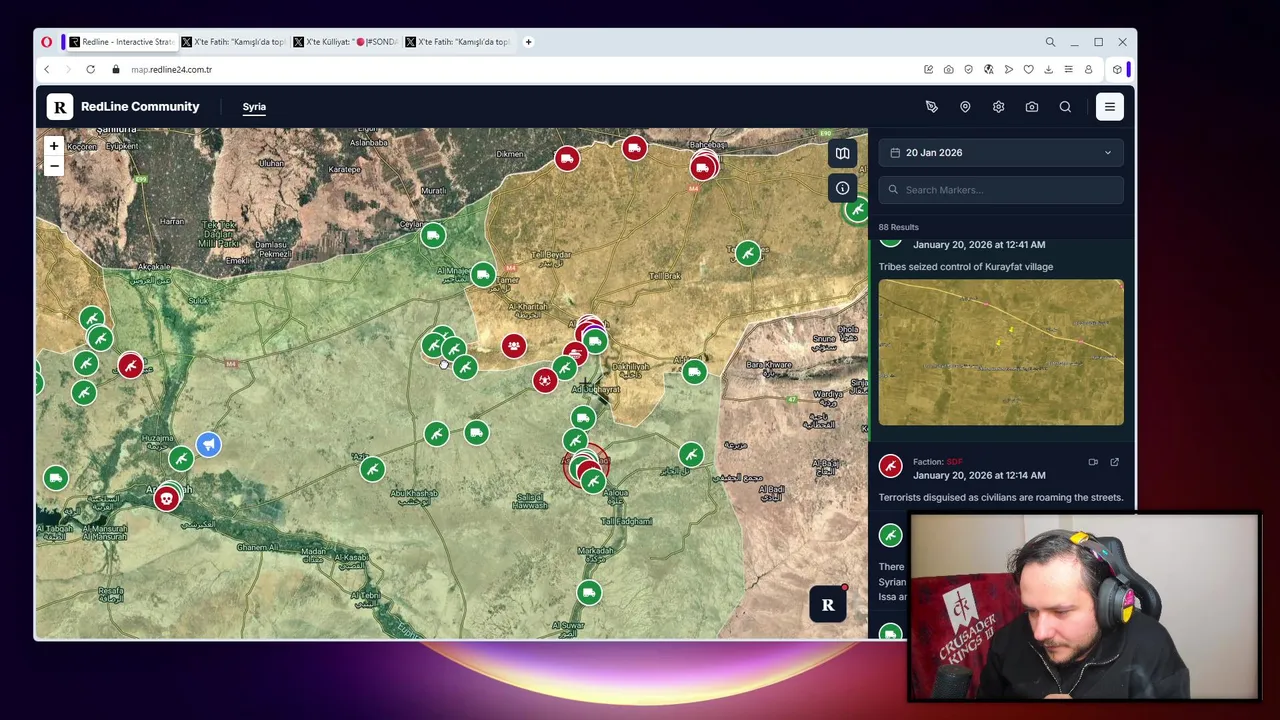The width and height of the screenshot is (1280, 720).
Task: Select the green truck marker west of Bara Khware
Action: tap(694, 373)
